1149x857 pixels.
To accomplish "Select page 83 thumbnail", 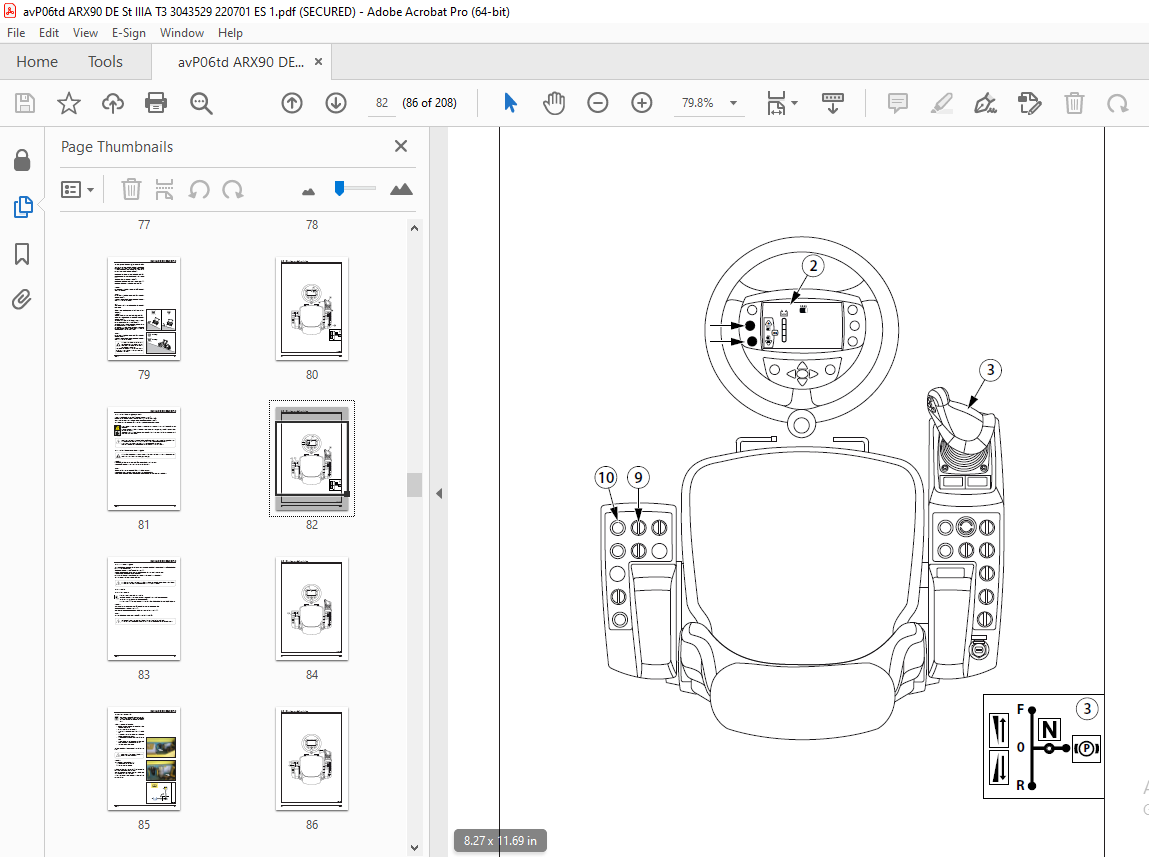I will 144,609.
